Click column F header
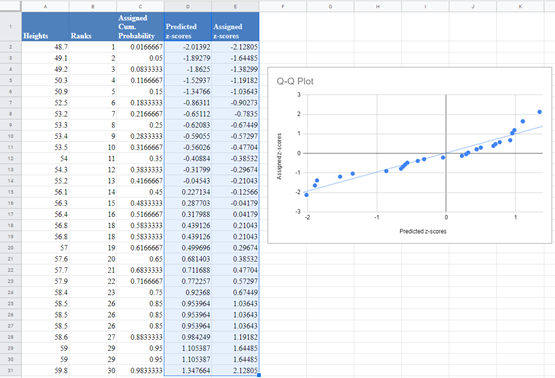Viewport: 555px width, 378px height. (283, 6)
